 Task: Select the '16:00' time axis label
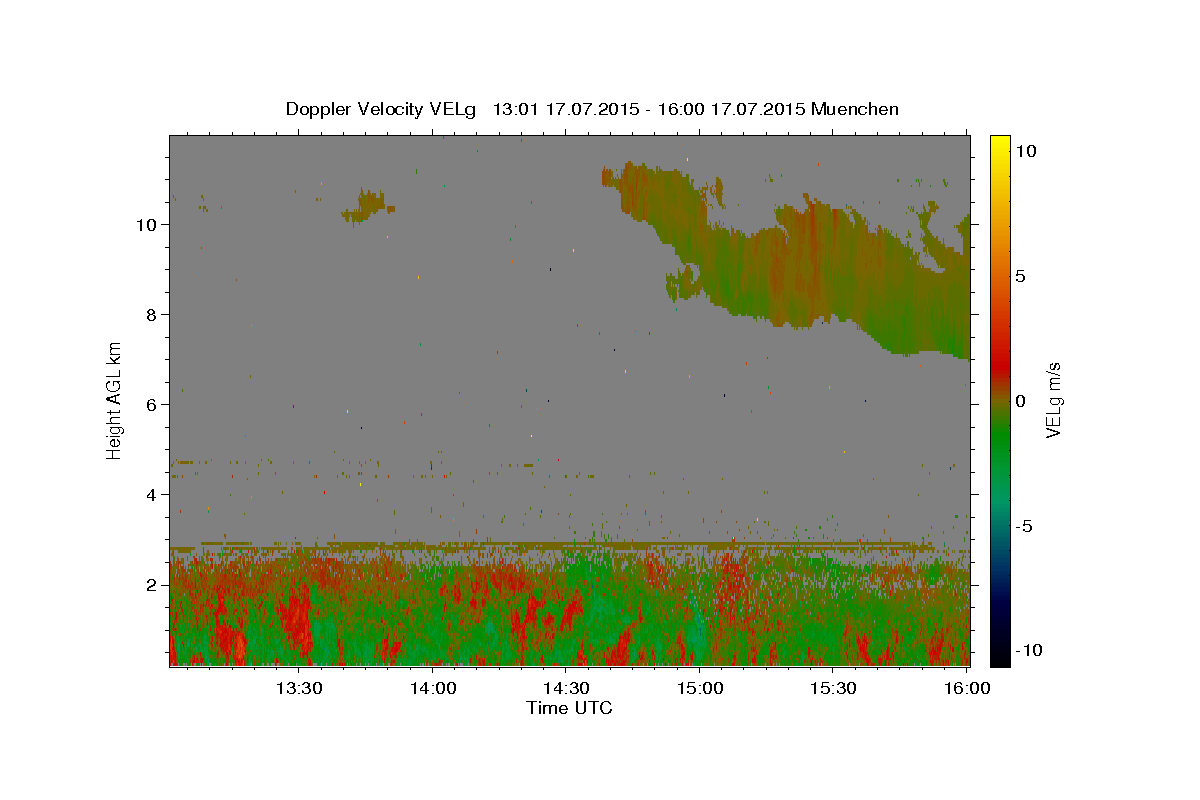click(x=967, y=688)
